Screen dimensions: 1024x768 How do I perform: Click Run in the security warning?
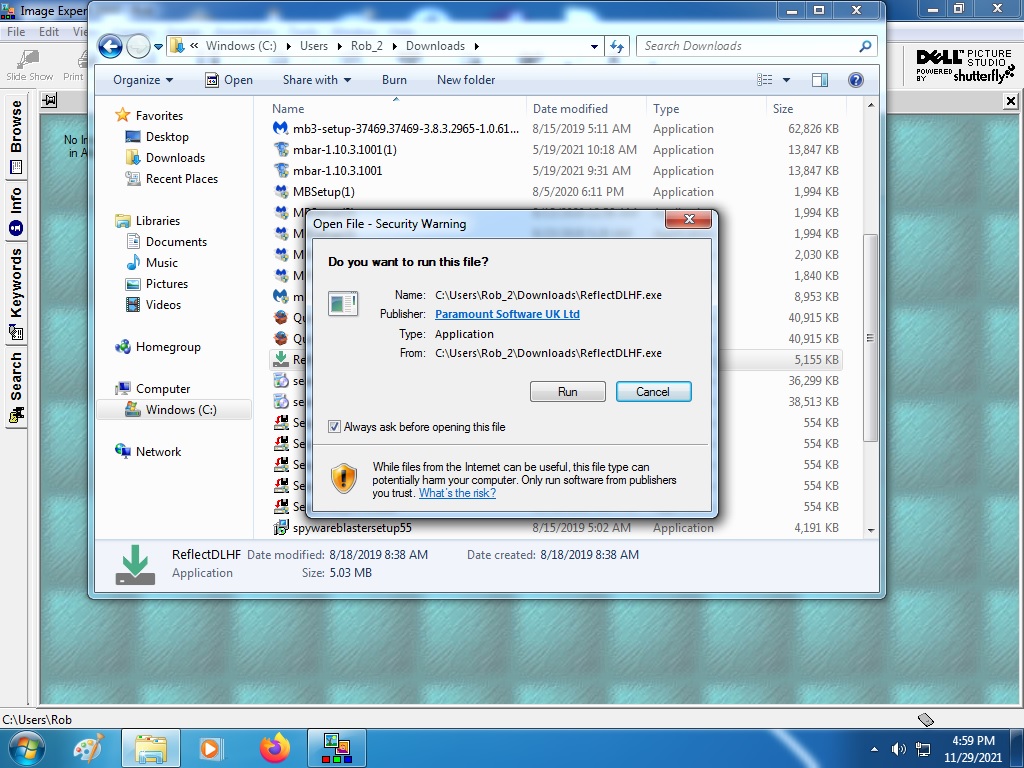pyautogui.click(x=568, y=392)
